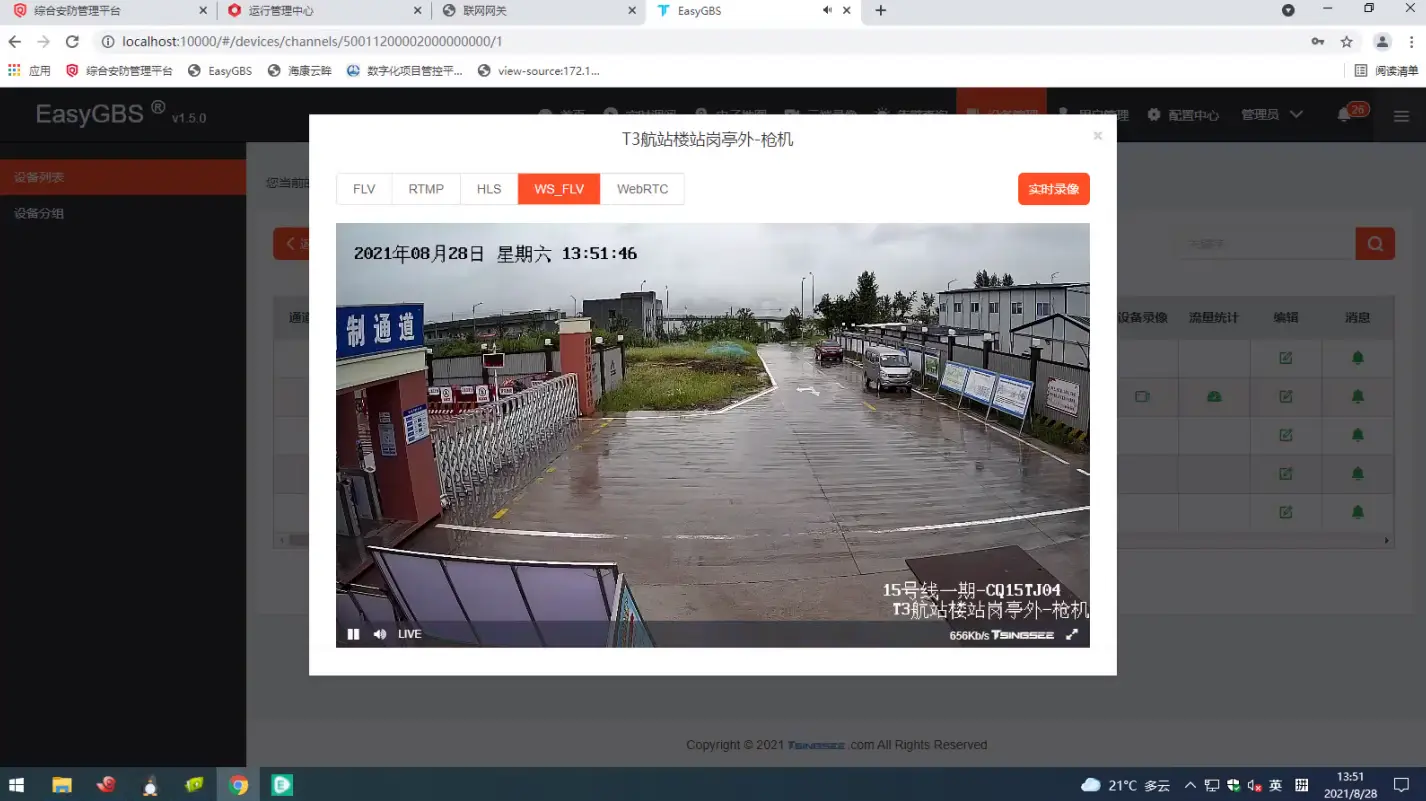1426x801 pixels.
Task: Click the search button in the channel list
Action: (1375, 243)
